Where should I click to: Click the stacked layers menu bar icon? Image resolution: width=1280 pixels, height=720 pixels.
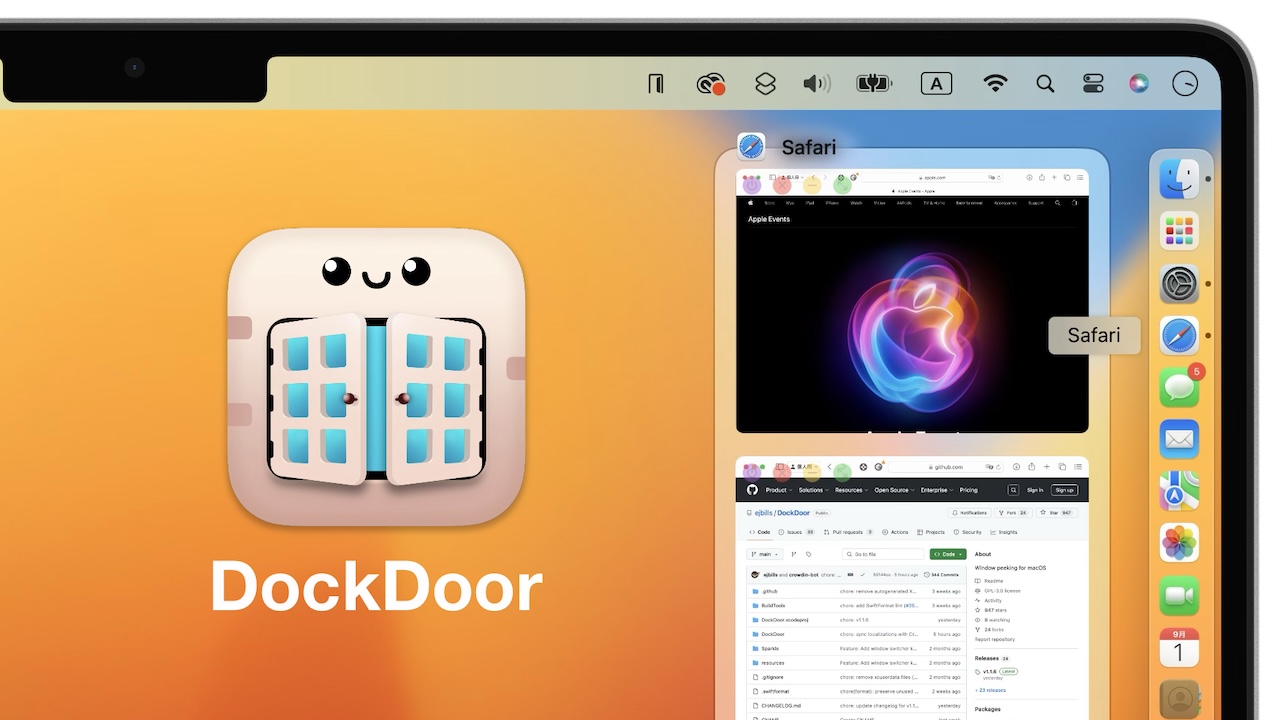[x=765, y=84]
